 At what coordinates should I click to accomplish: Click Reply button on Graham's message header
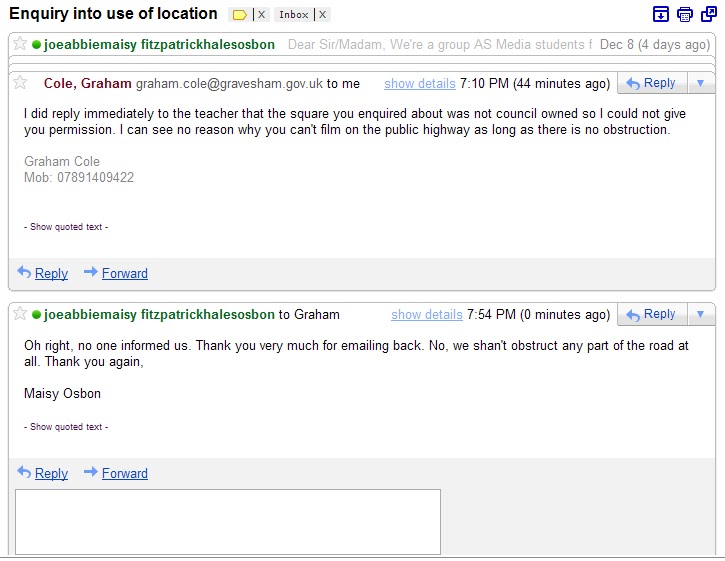(652, 83)
